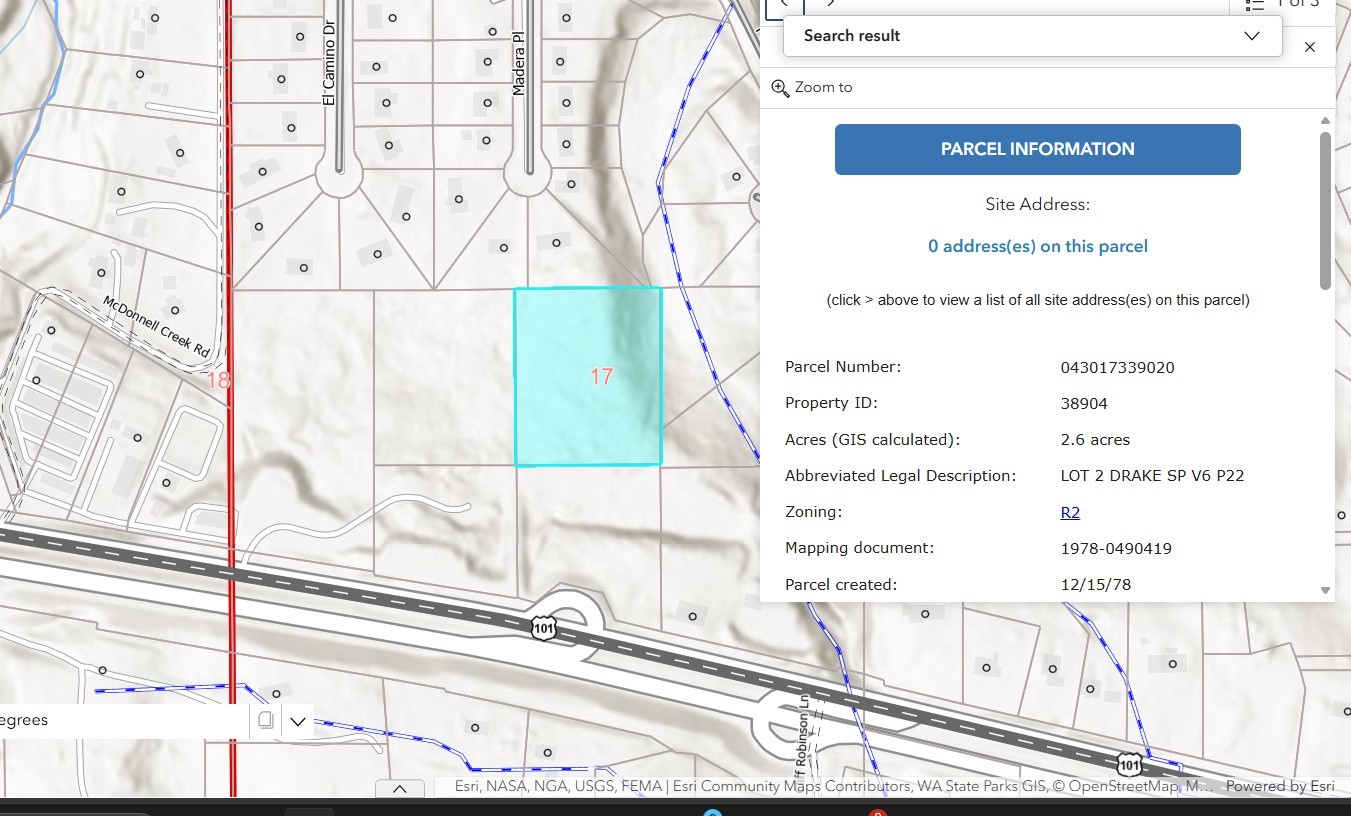Viewport: 1351px width, 816px height.
Task: Open the R2 zoning link
Action: pos(1070,513)
